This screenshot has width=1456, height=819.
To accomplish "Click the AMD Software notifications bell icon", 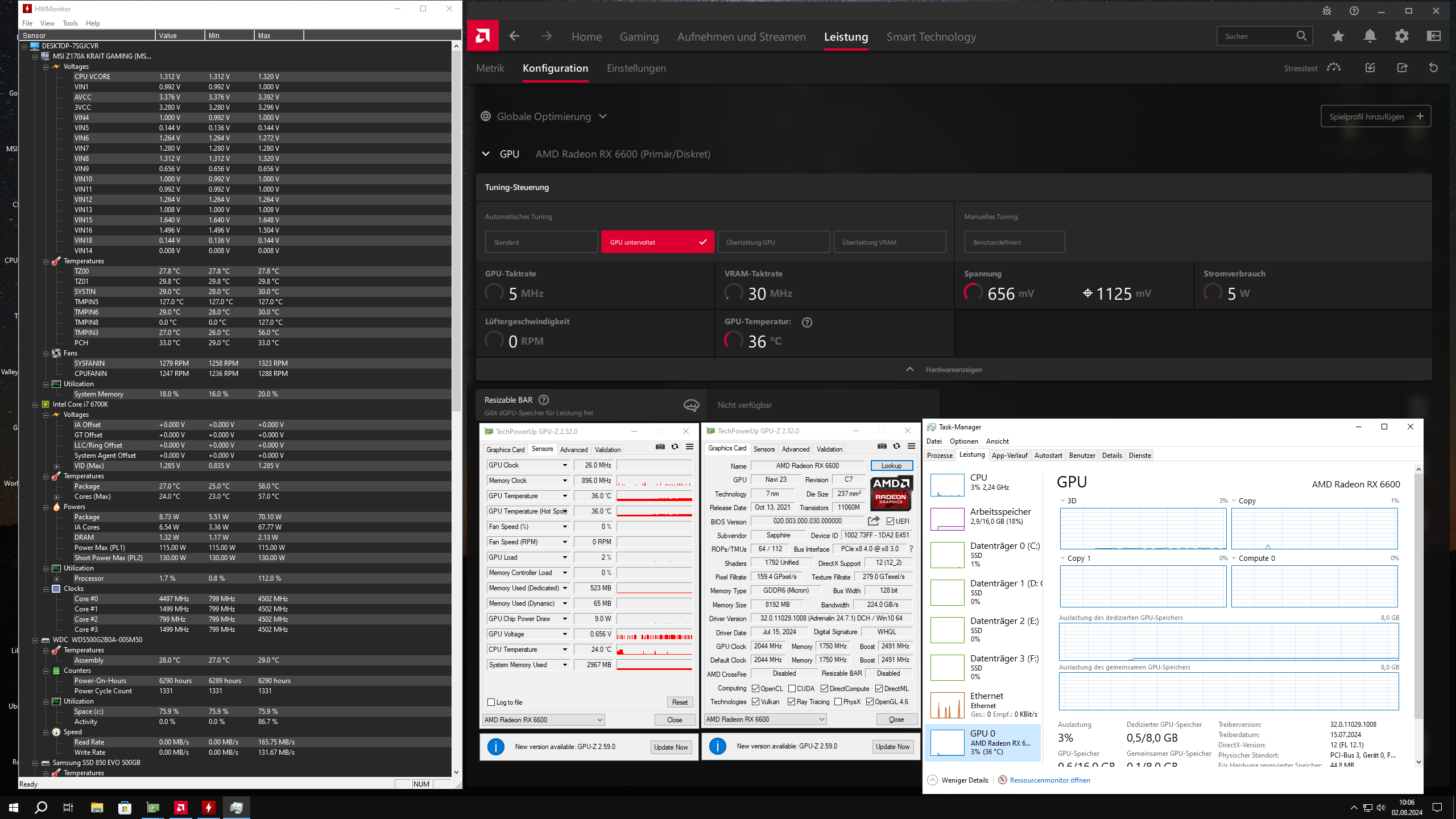I will tap(1370, 36).
